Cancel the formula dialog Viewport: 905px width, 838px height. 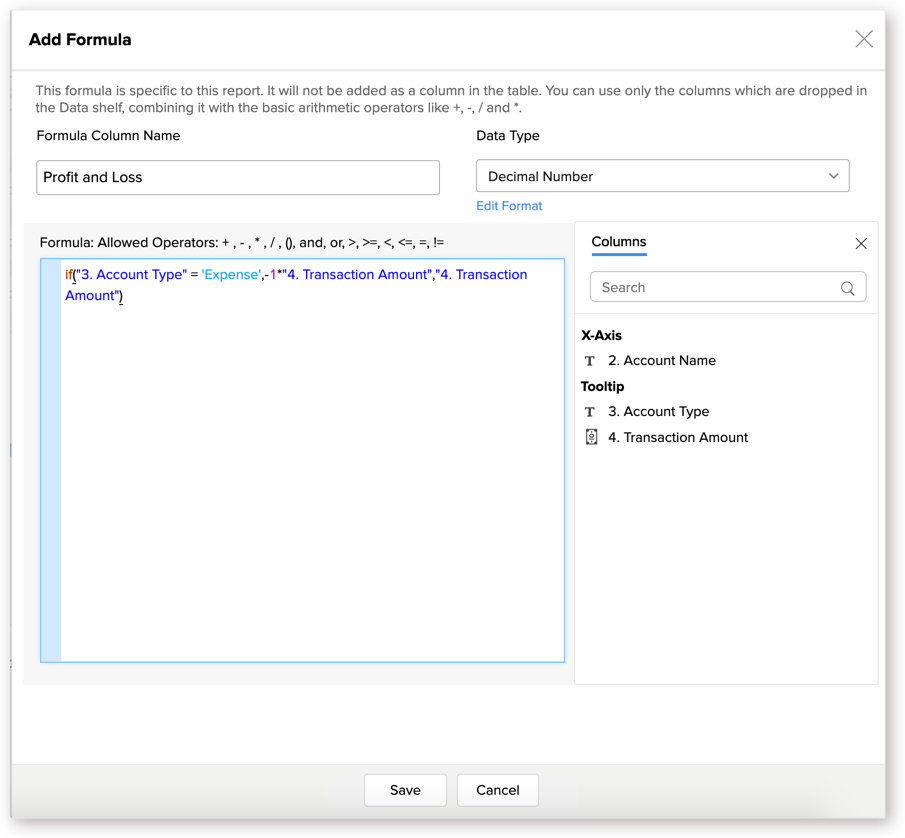[497, 790]
